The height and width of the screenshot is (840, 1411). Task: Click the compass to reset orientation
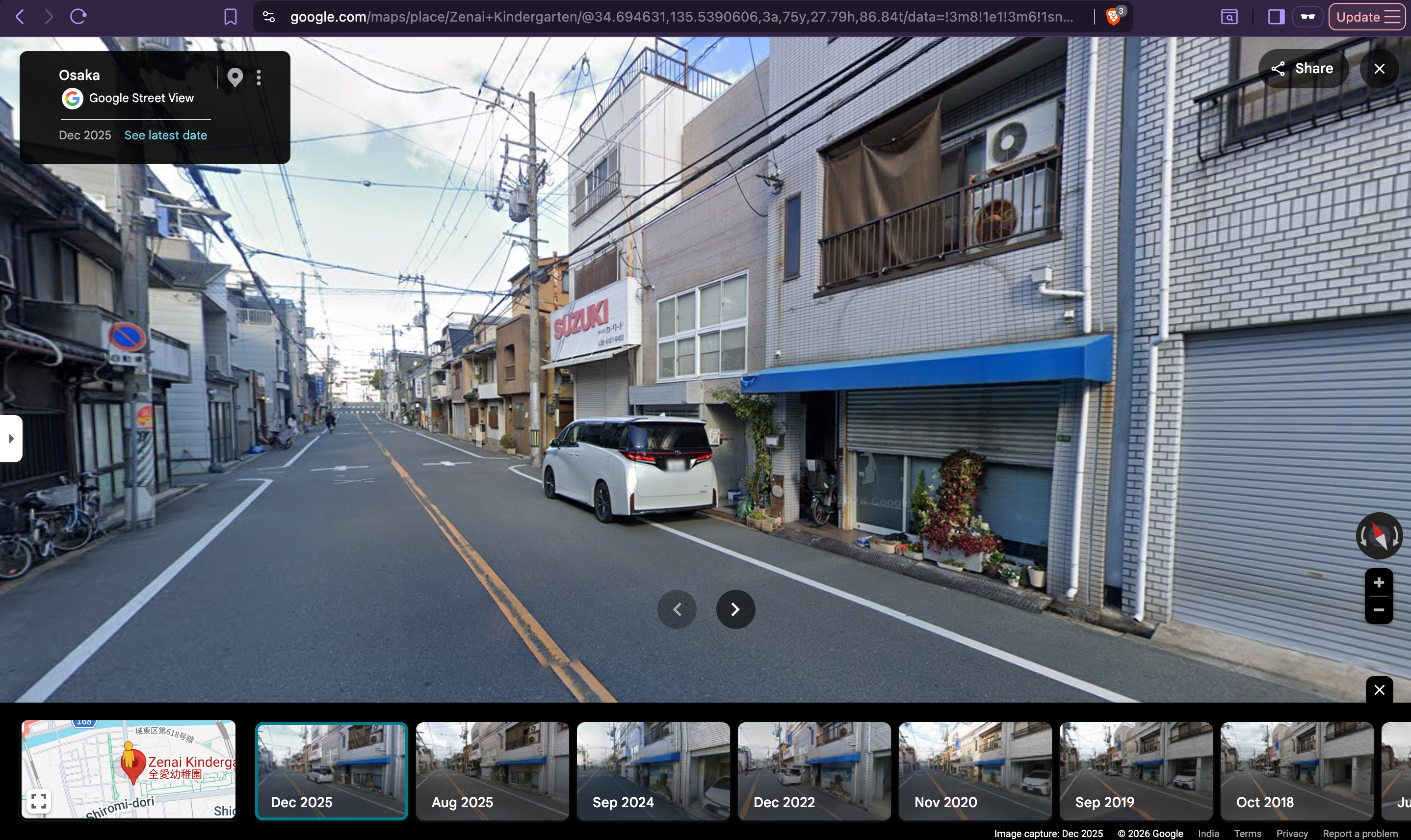(1379, 535)
